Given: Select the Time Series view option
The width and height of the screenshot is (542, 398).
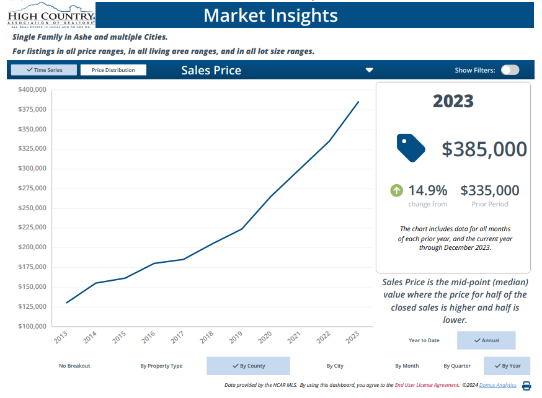Looking at the screenshot, I should pyautogui.click(x=44, y=70).
